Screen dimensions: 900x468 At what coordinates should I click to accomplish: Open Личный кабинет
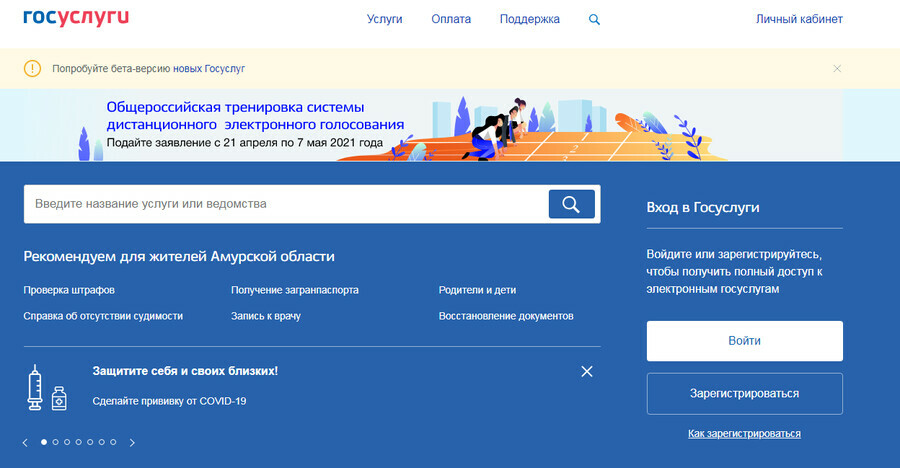(x=799, y=19)
